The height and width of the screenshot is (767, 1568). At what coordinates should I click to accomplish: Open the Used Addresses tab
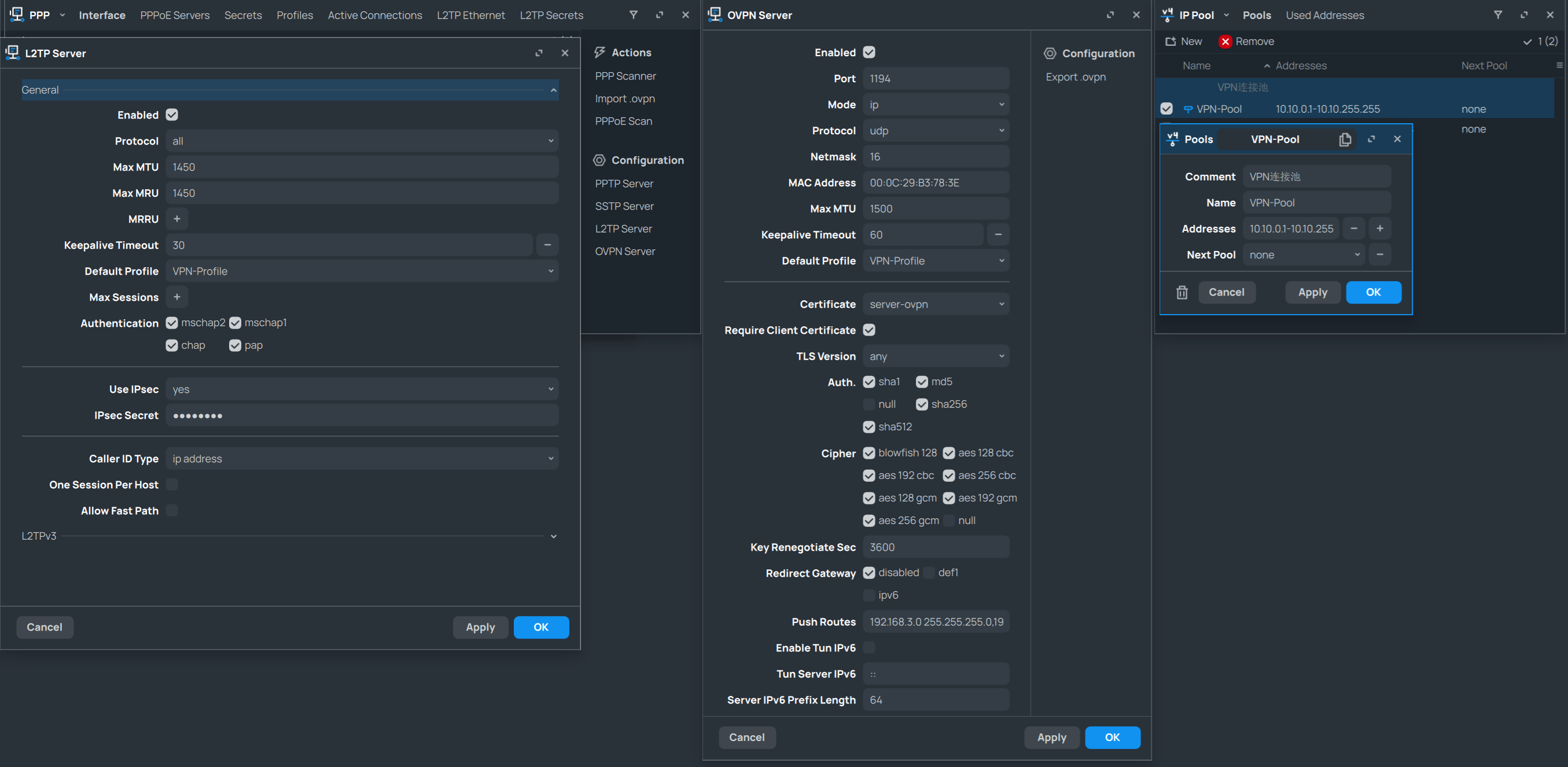click(x=1324, y=15)
